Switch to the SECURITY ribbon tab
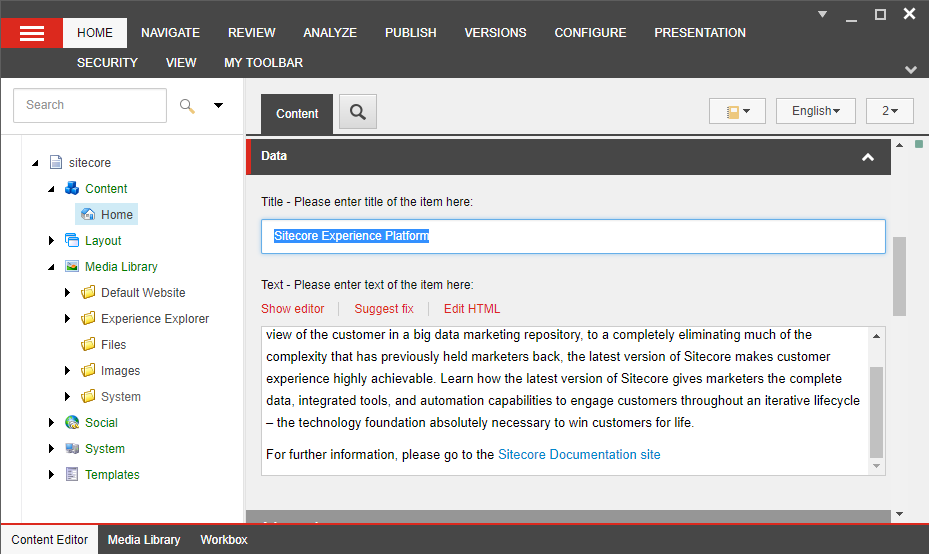929x554 pixels. pos(107,63)
